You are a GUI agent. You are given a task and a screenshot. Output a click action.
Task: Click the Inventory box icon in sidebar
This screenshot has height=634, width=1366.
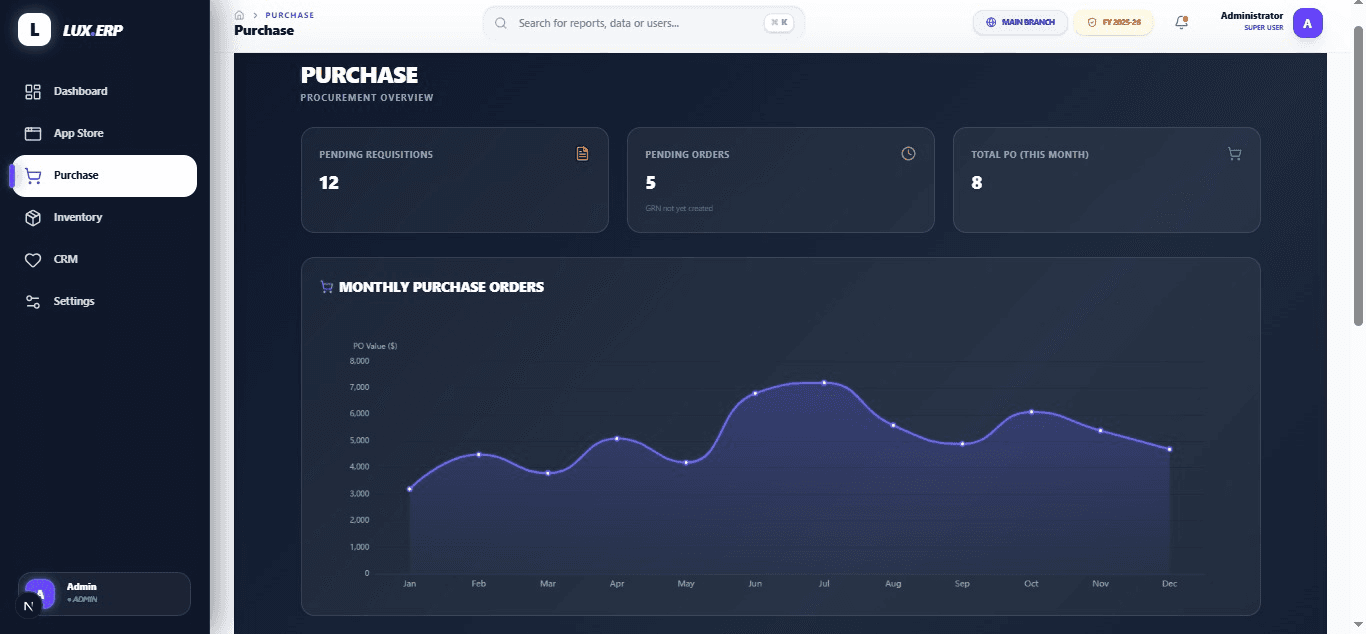[32, 217]
